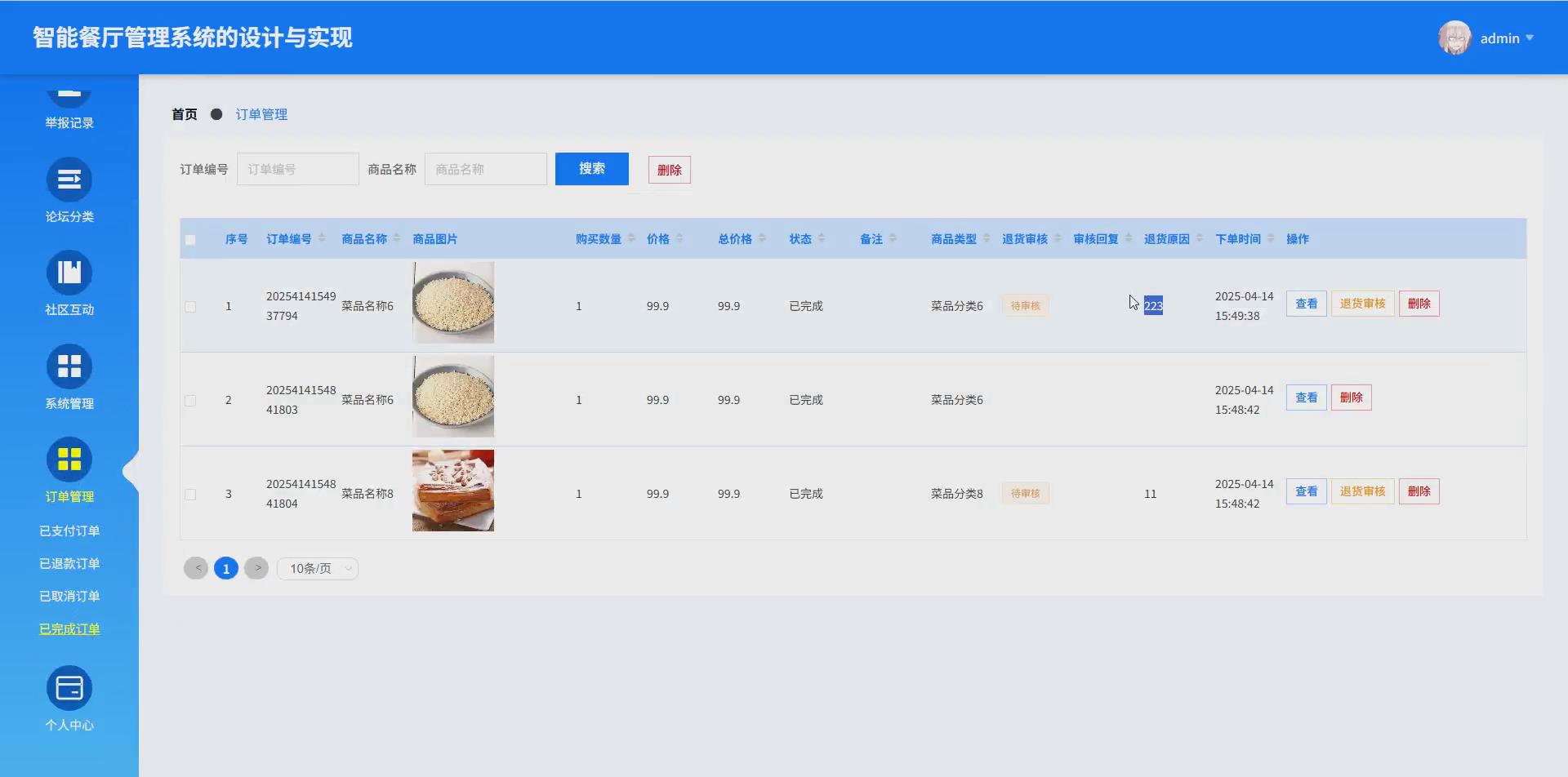Check the select-all checkbox in table header
1568x777 pixels.
click(190, 239)
